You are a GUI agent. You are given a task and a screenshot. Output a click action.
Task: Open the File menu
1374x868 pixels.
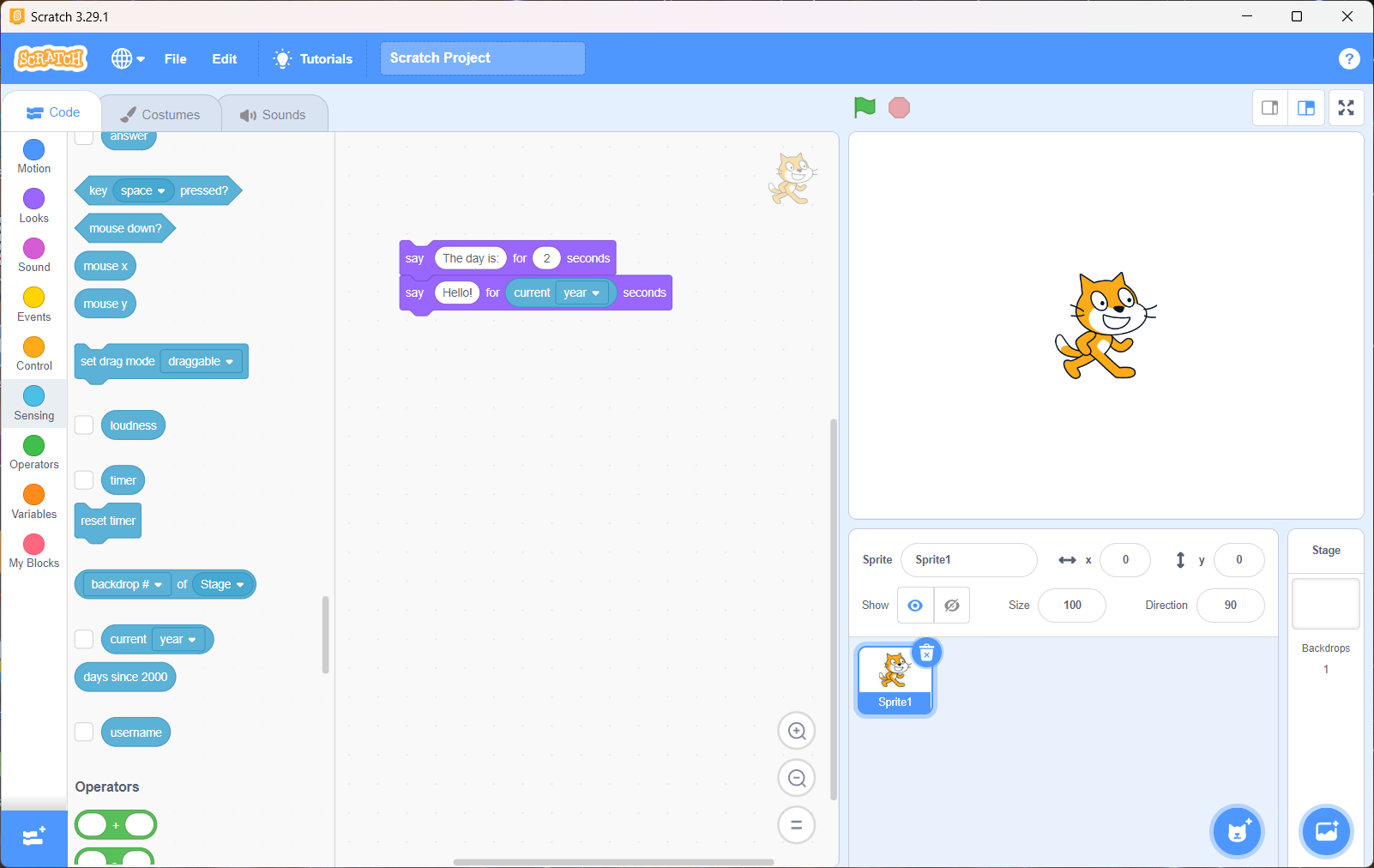coord(175,58)
